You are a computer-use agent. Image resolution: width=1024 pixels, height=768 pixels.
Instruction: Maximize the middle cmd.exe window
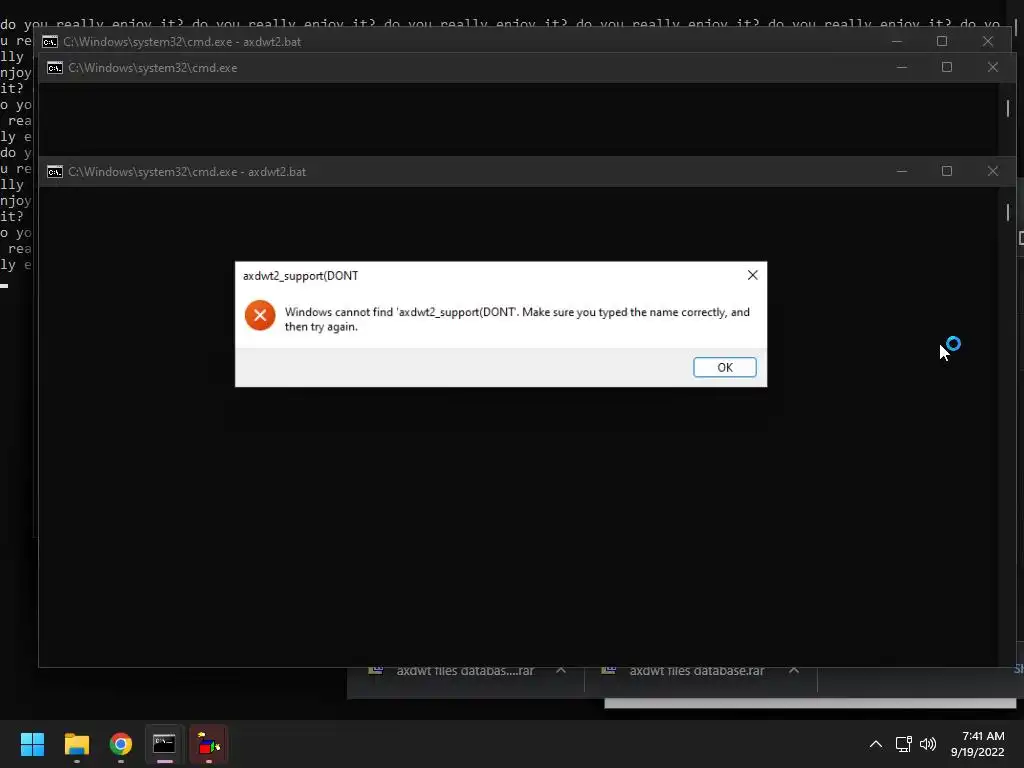(x=947, y=67)
